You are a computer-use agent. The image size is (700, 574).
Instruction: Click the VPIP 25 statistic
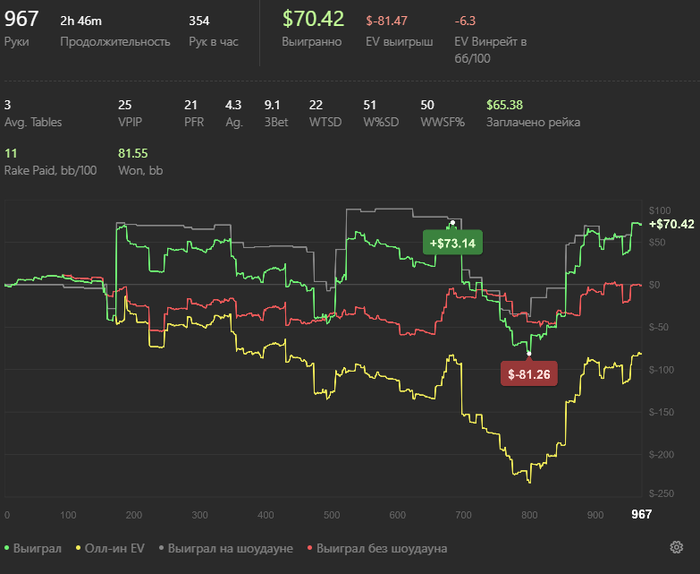click(130, 113)
